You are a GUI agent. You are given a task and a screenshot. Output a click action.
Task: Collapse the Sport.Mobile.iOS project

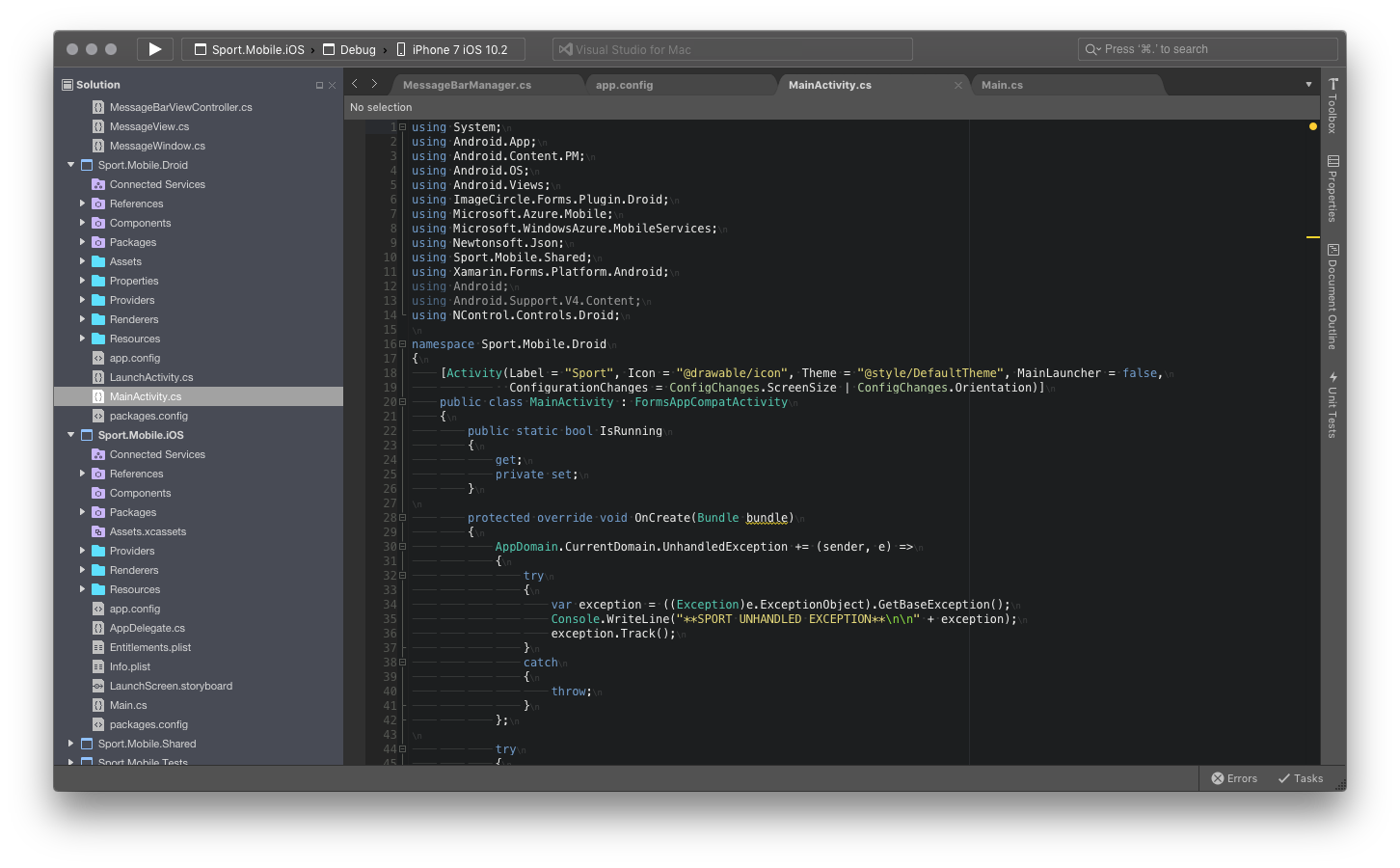(x=69, y=435)
